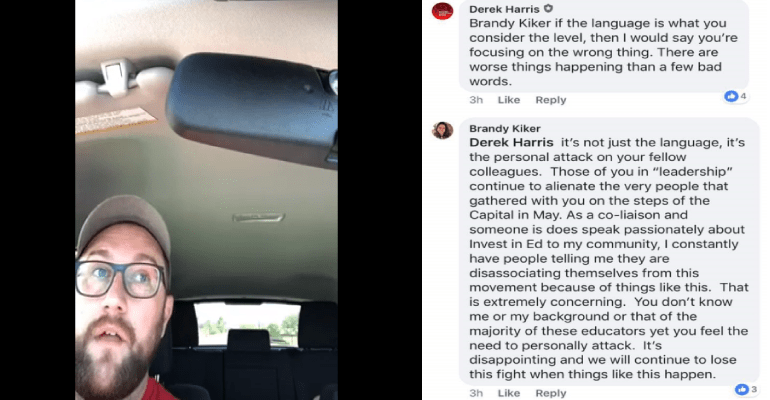Open Brandy Kiker author name link
Image resolution: width=770 pixels, height=400 pixels.
(505, 129)
